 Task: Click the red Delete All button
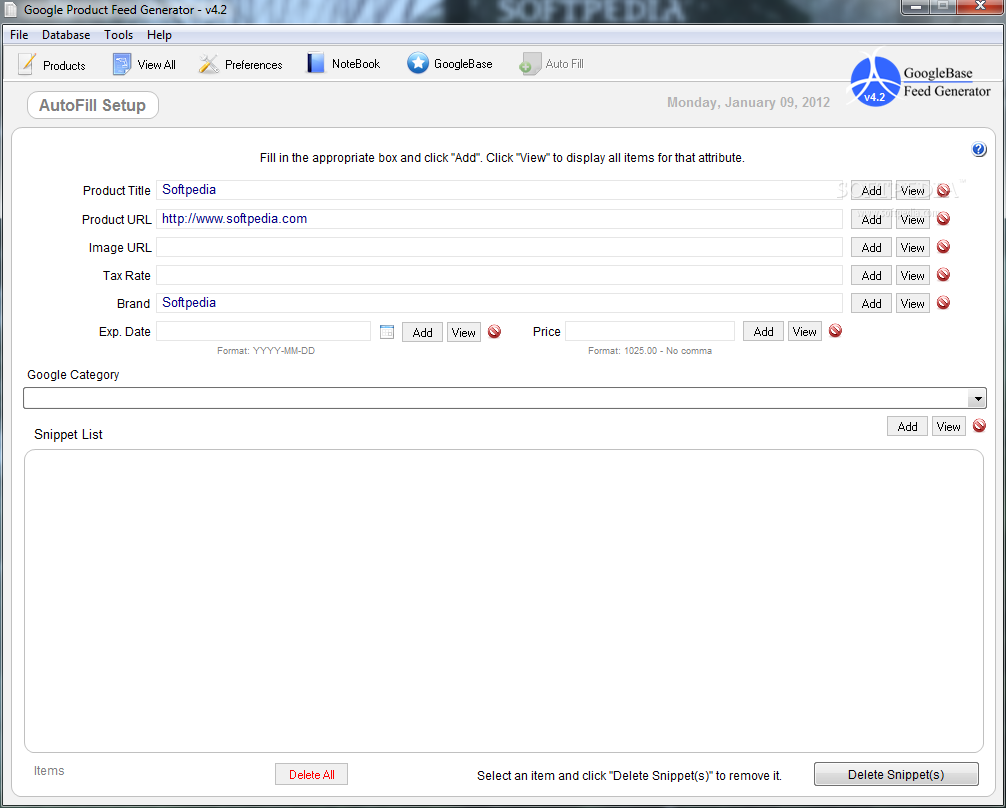point(311,775)
